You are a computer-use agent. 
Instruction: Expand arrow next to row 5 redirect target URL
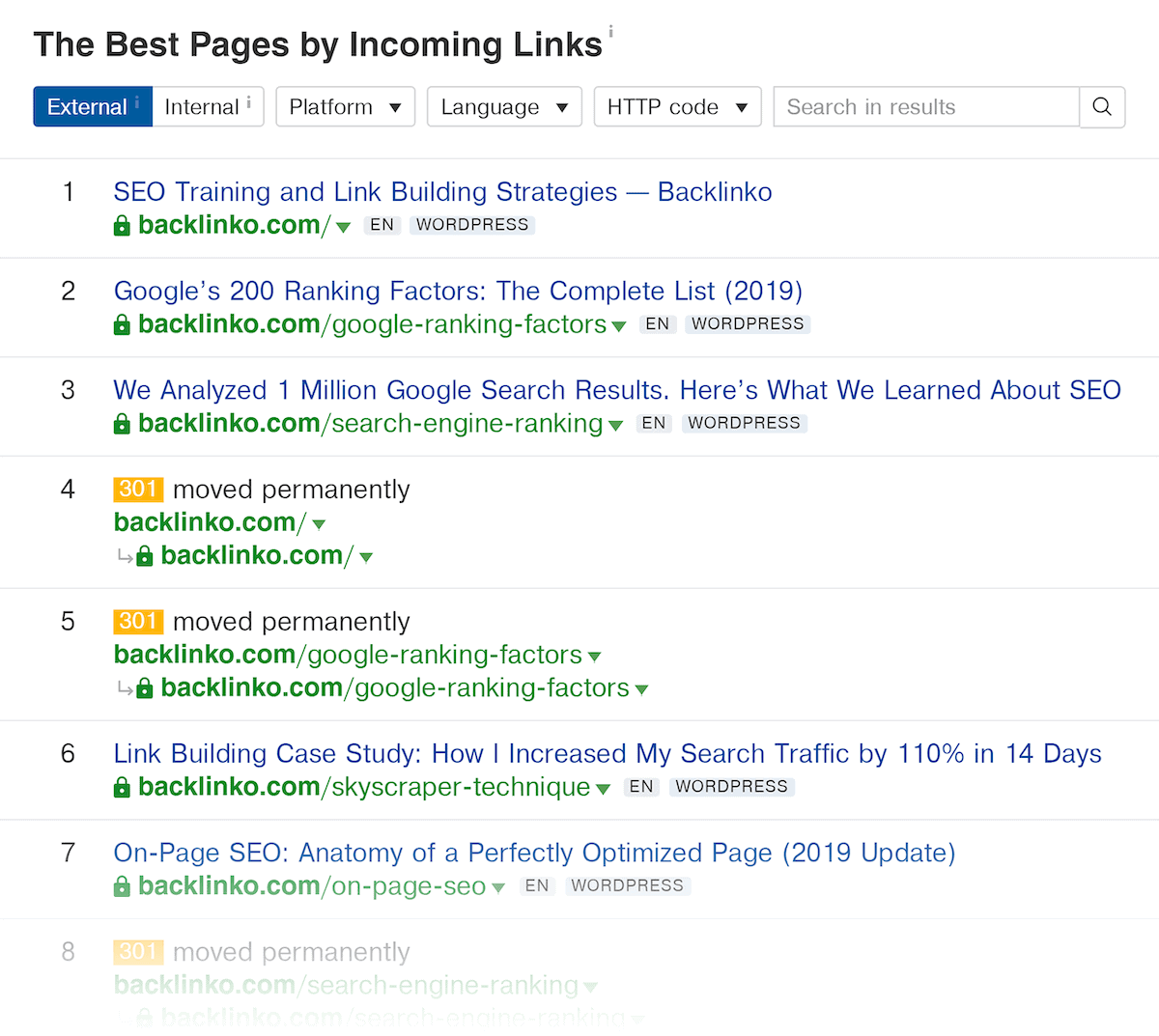641,690
